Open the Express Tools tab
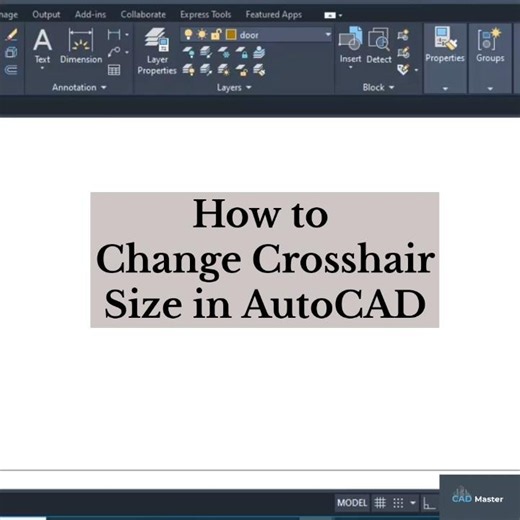This screenshot has width=520, height=520. [206, 15]
